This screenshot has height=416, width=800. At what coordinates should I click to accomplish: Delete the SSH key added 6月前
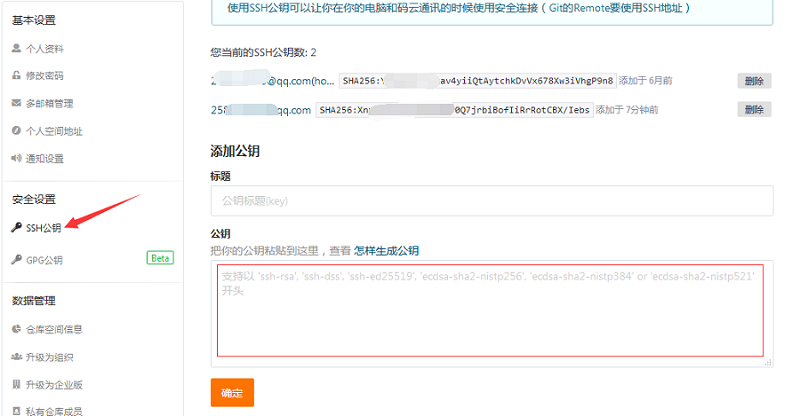coord(754,81)
